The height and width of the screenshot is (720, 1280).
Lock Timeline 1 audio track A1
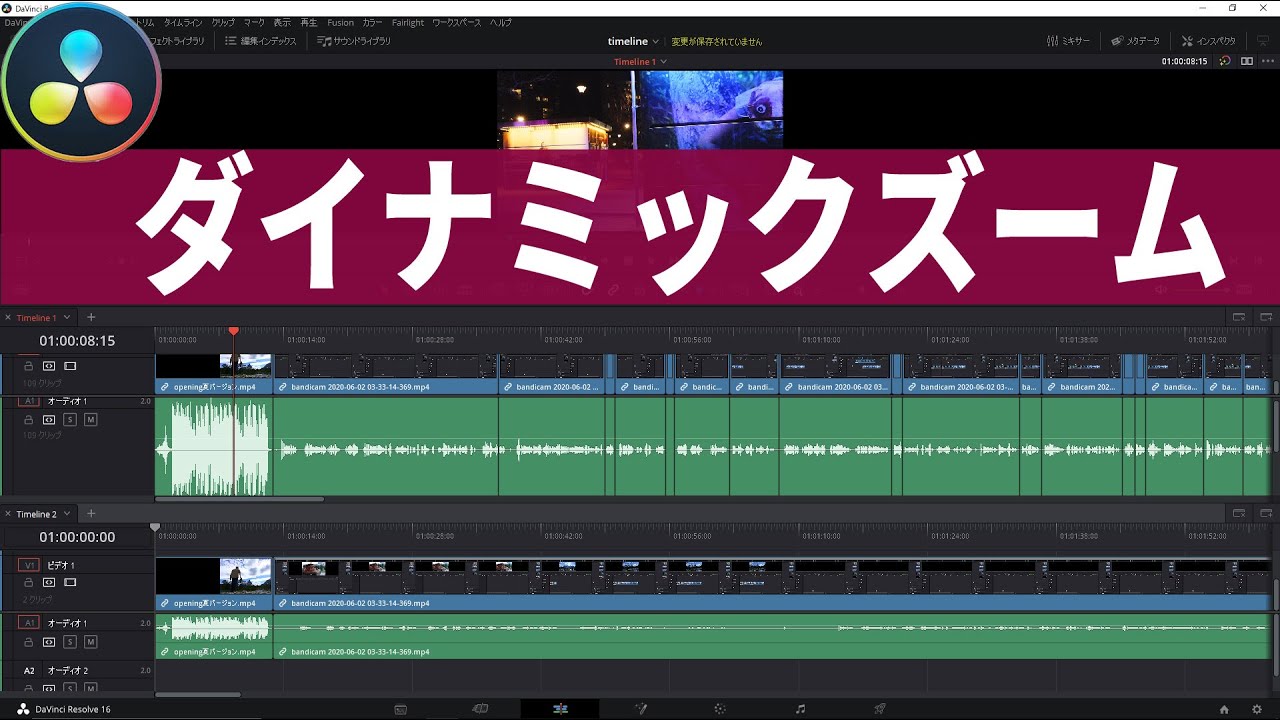pos(29,420)
